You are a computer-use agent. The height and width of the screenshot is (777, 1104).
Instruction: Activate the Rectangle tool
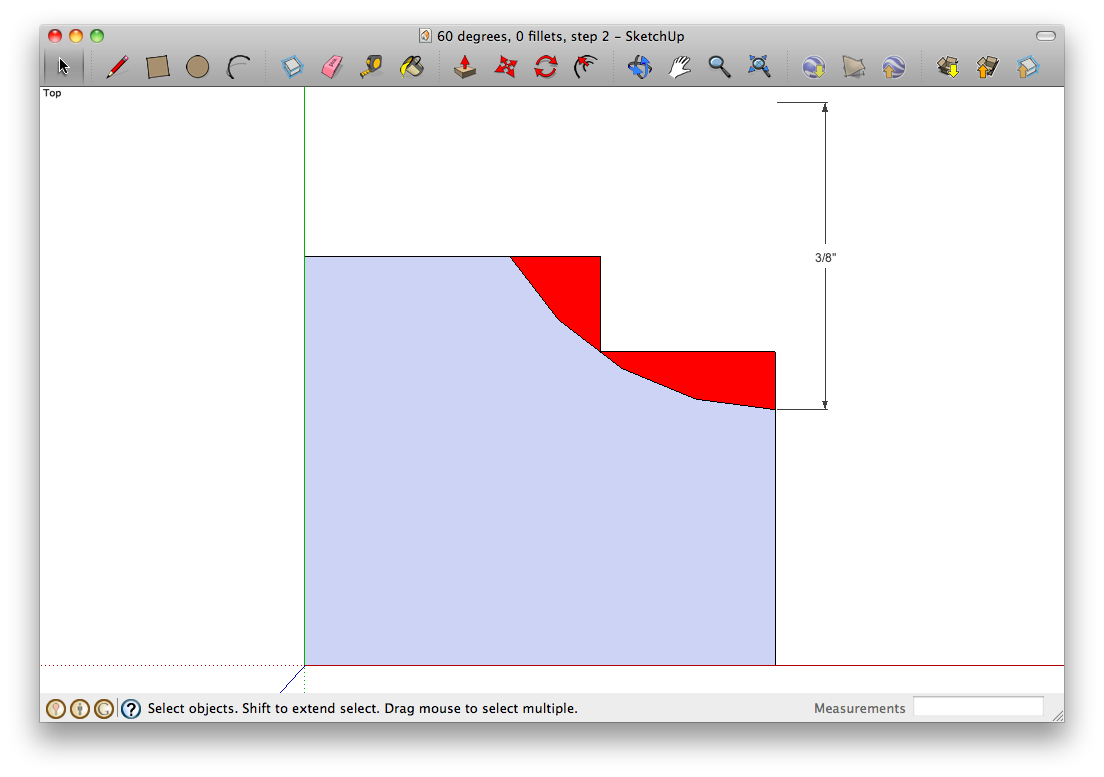[x=158, y=66]
